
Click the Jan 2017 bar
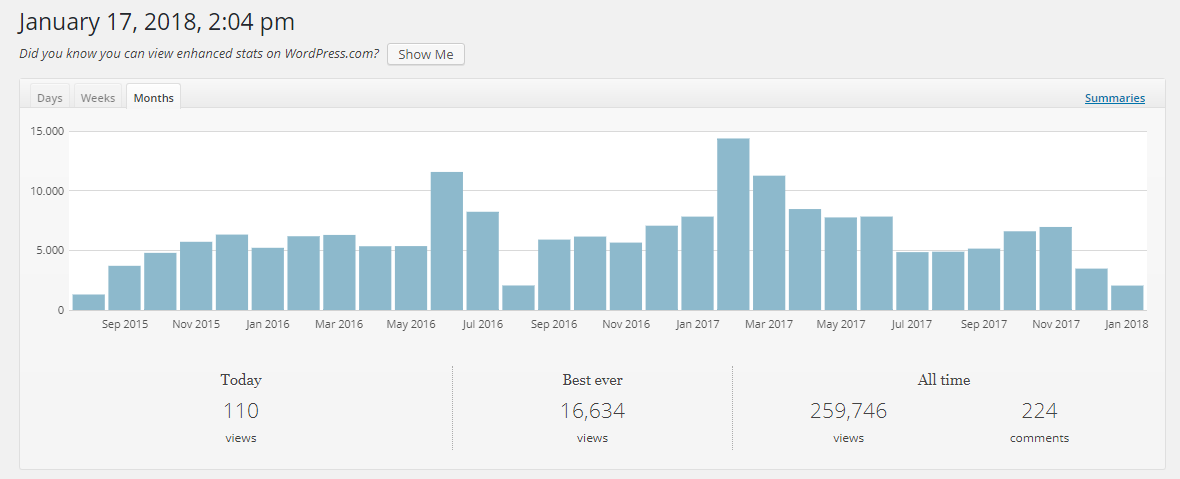[x=698, y=263]
